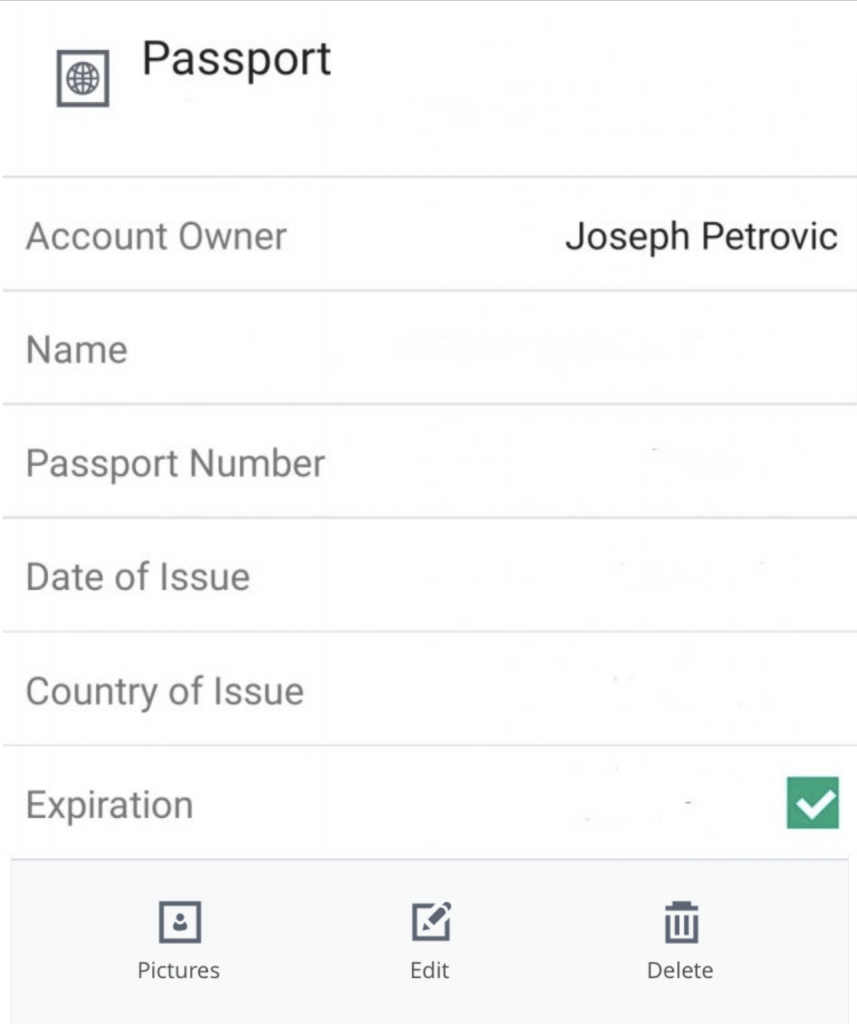
Task: Click the Expiration label
Action: (110, 805)
